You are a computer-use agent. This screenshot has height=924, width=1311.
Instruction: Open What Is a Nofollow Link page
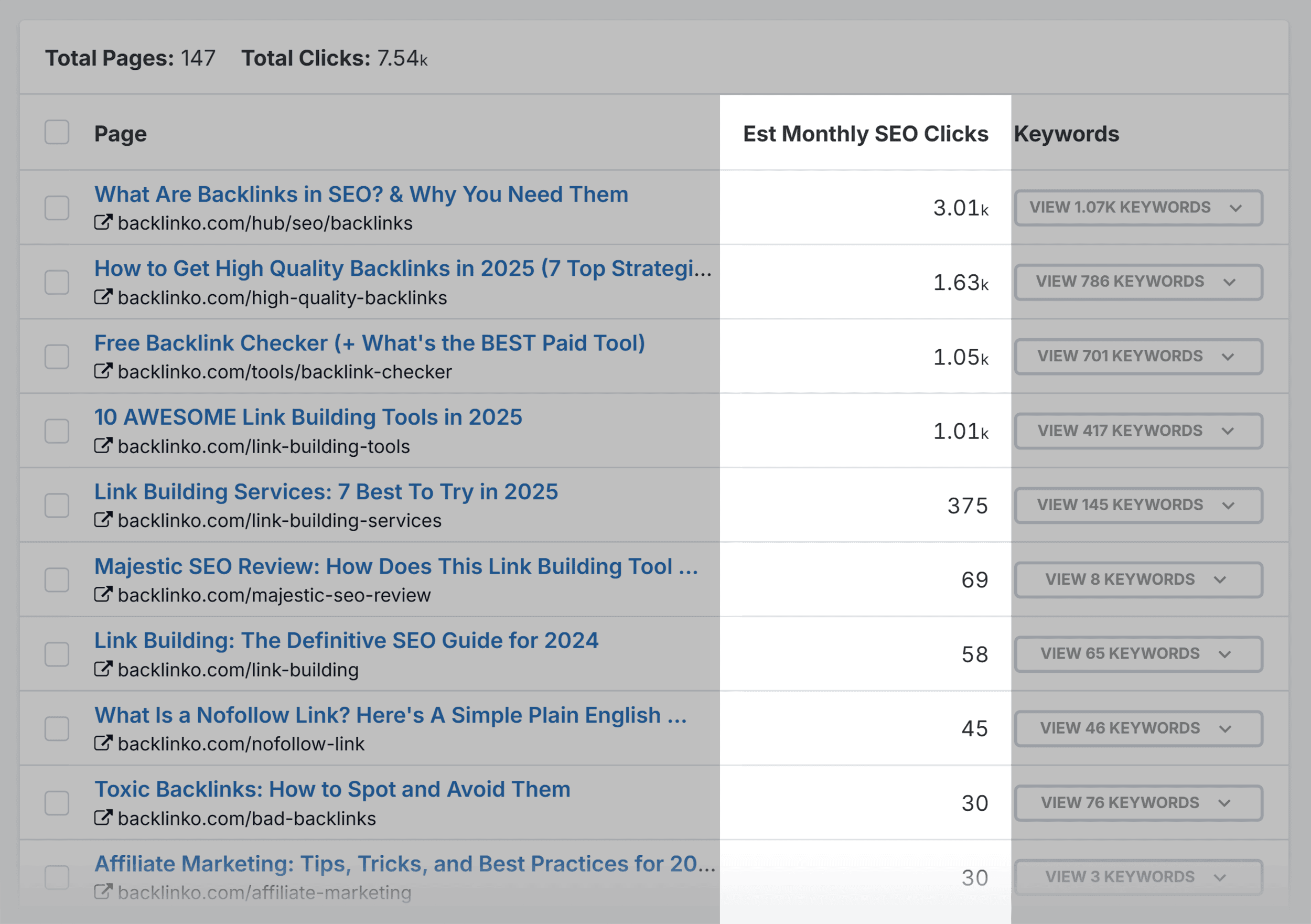[391, 716]
